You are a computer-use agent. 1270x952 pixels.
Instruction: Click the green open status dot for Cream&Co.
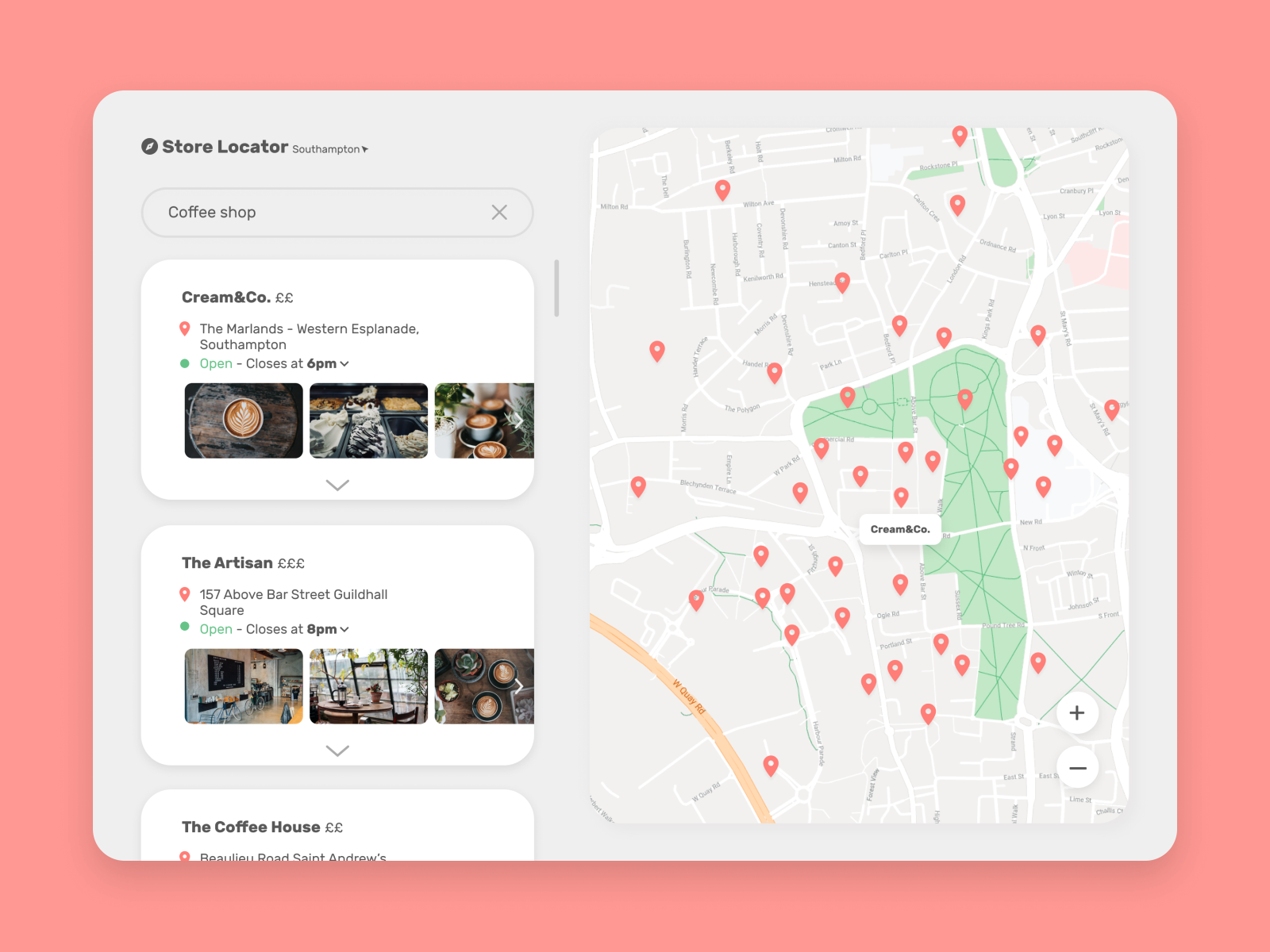click(184, 363)
